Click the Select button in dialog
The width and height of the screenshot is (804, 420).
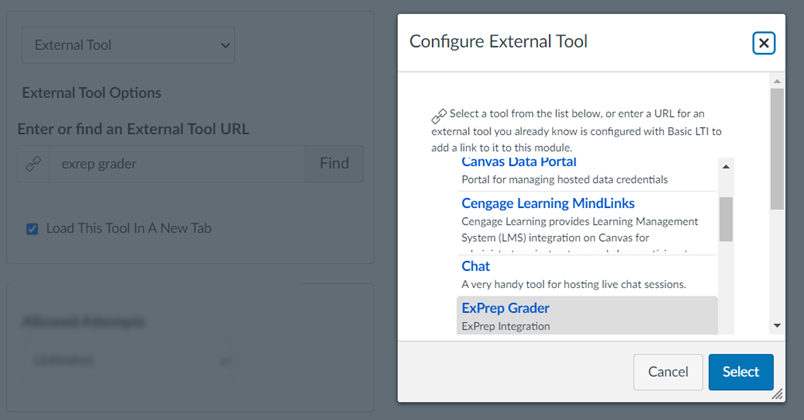pyautogui.click(x=741, y=372)
